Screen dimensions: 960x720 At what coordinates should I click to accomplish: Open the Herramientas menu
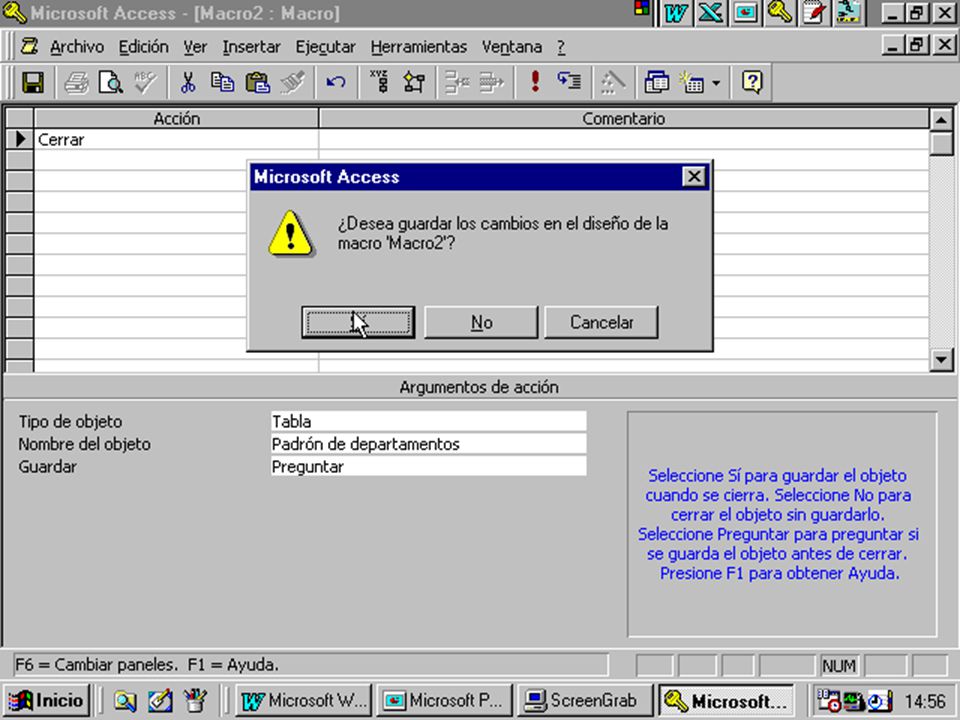coord(419,47)
